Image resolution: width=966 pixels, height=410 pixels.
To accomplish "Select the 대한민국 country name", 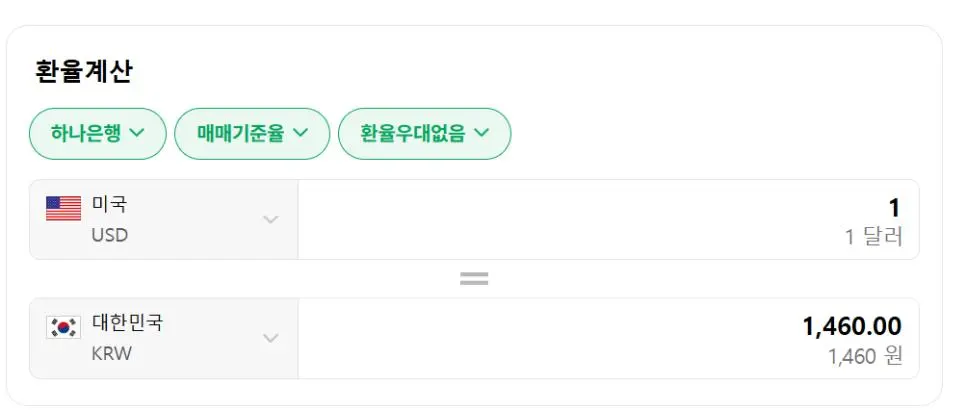I will pos(127,323).
